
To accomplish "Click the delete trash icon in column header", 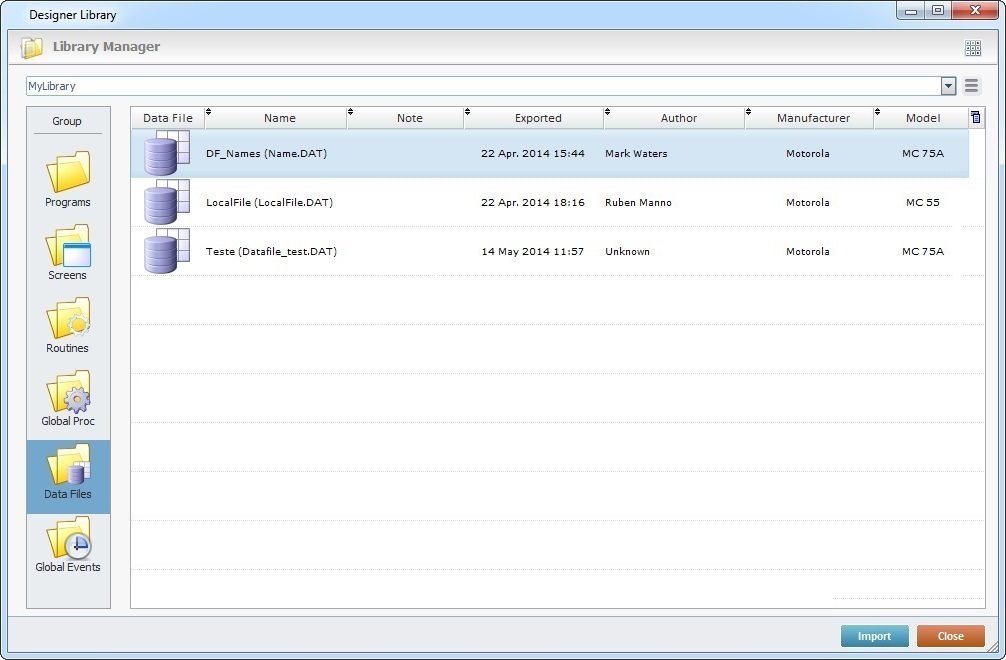I will point(976,118).
